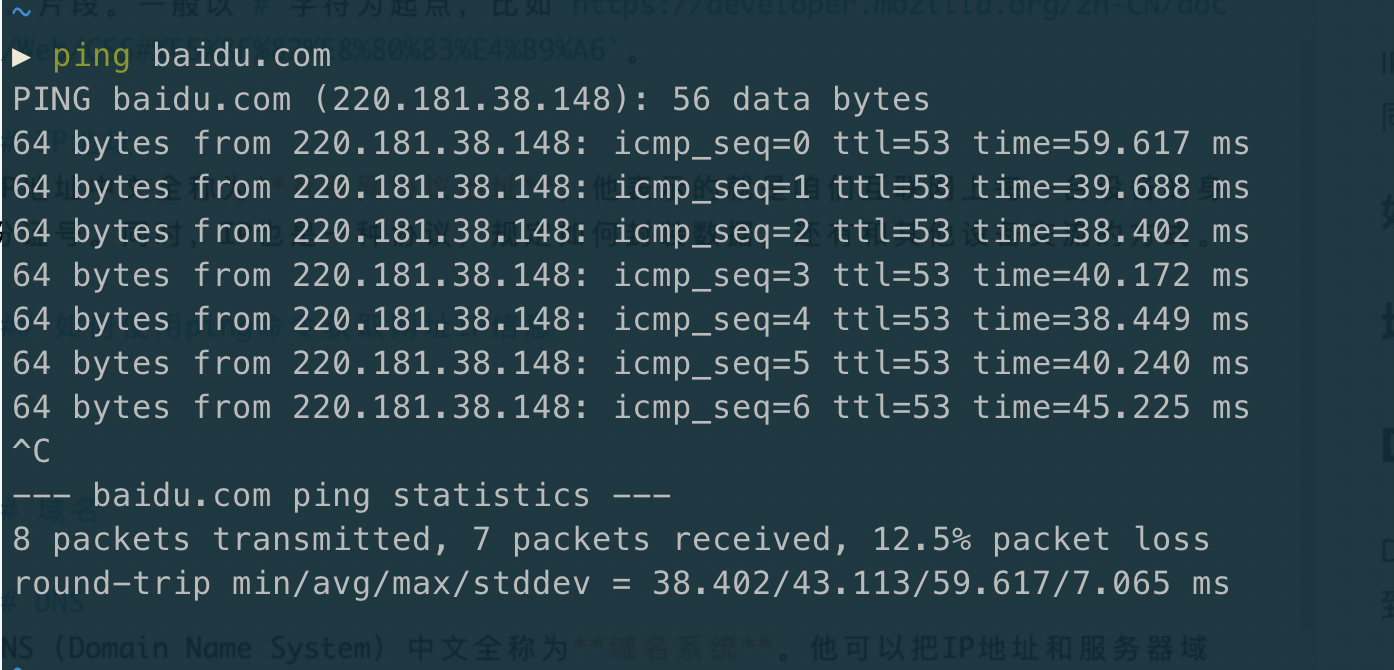Click the 'baidu.com ping statistics' header

341,495
